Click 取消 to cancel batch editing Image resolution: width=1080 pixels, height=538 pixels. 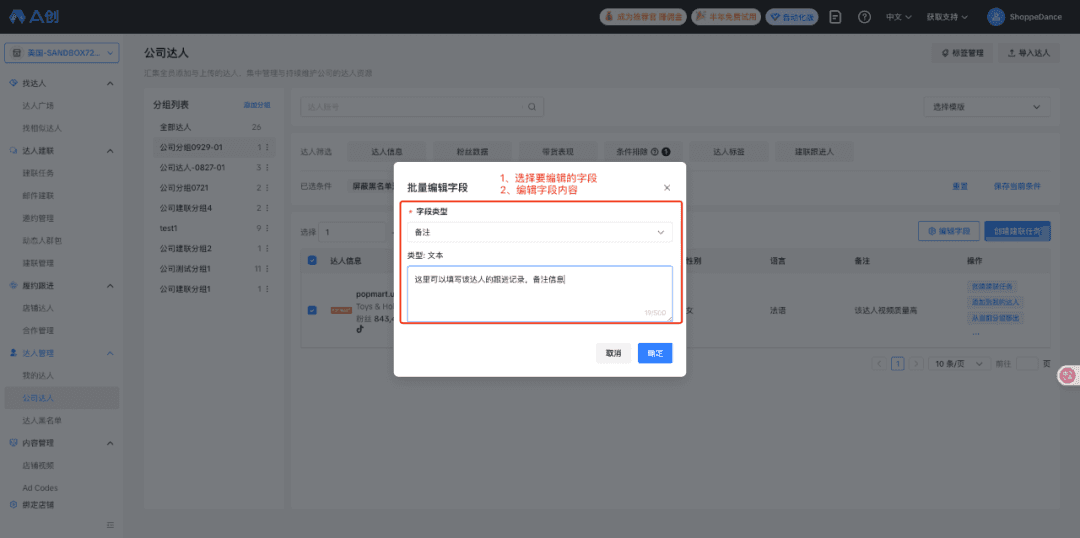pyautogui.click(x=613, y=353)
